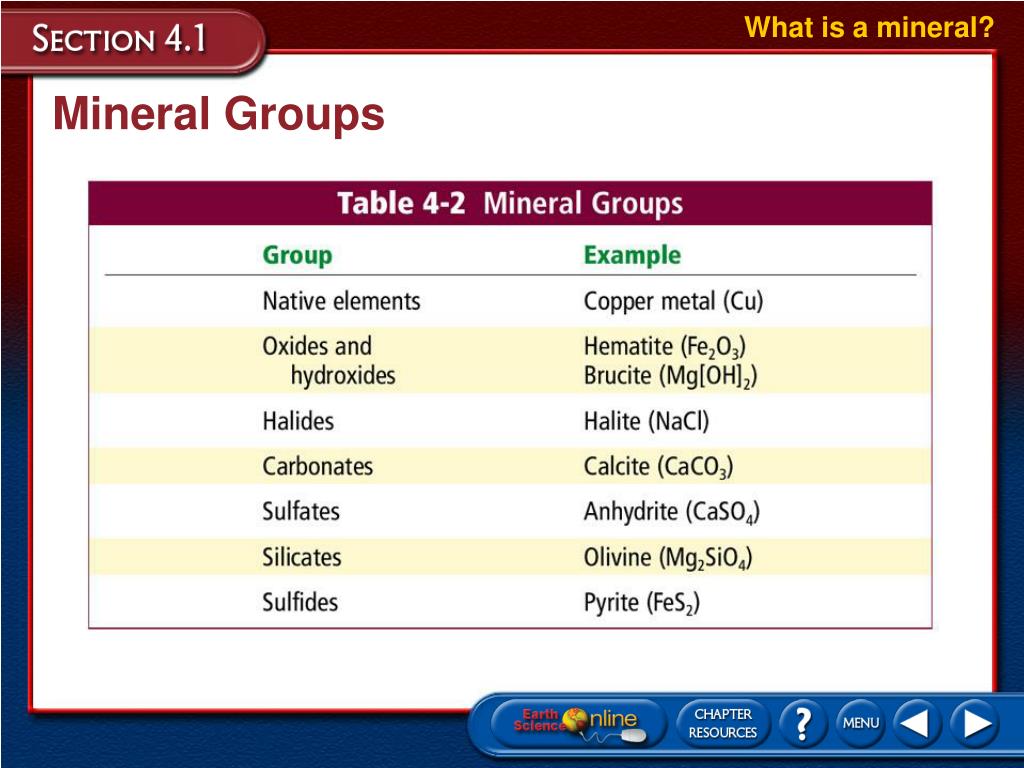1024x768 pixels.
Task: Click the 'Mineral Groups' slide title
Action: [x=219, y=114]
